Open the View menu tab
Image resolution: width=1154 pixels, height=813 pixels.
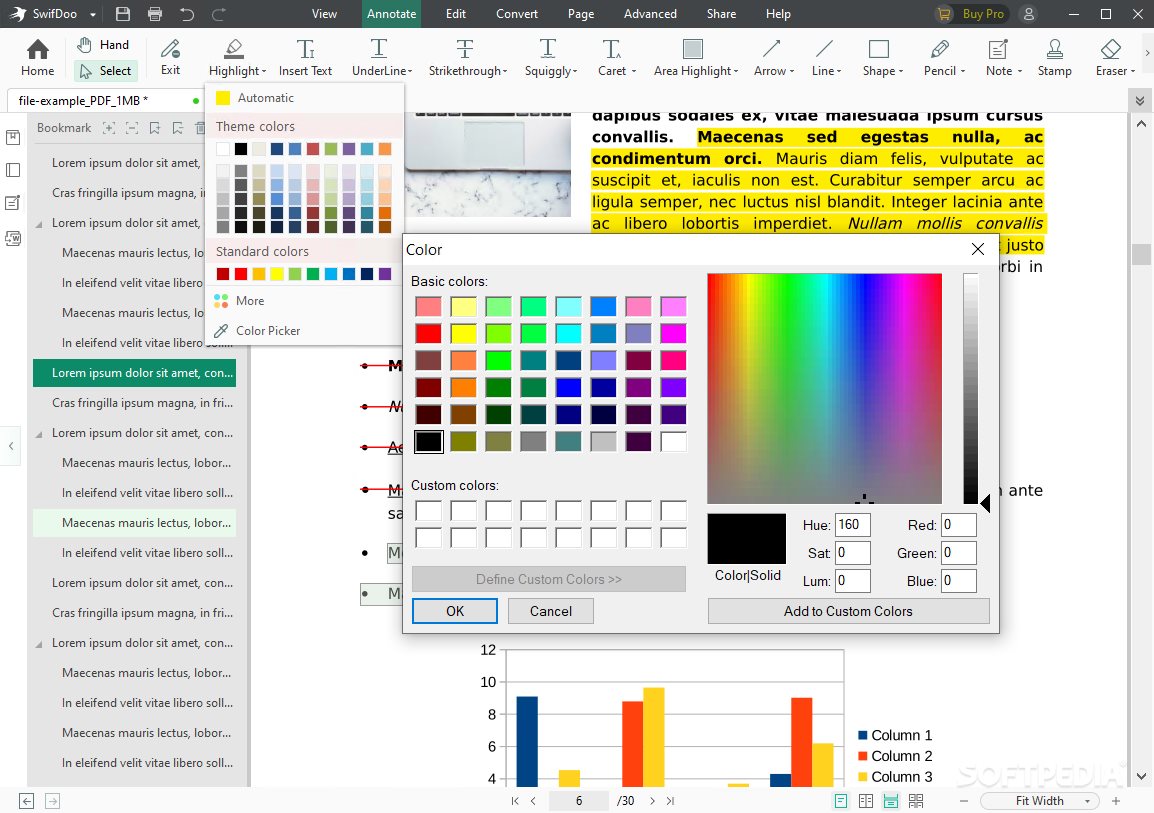click(324, 13)
